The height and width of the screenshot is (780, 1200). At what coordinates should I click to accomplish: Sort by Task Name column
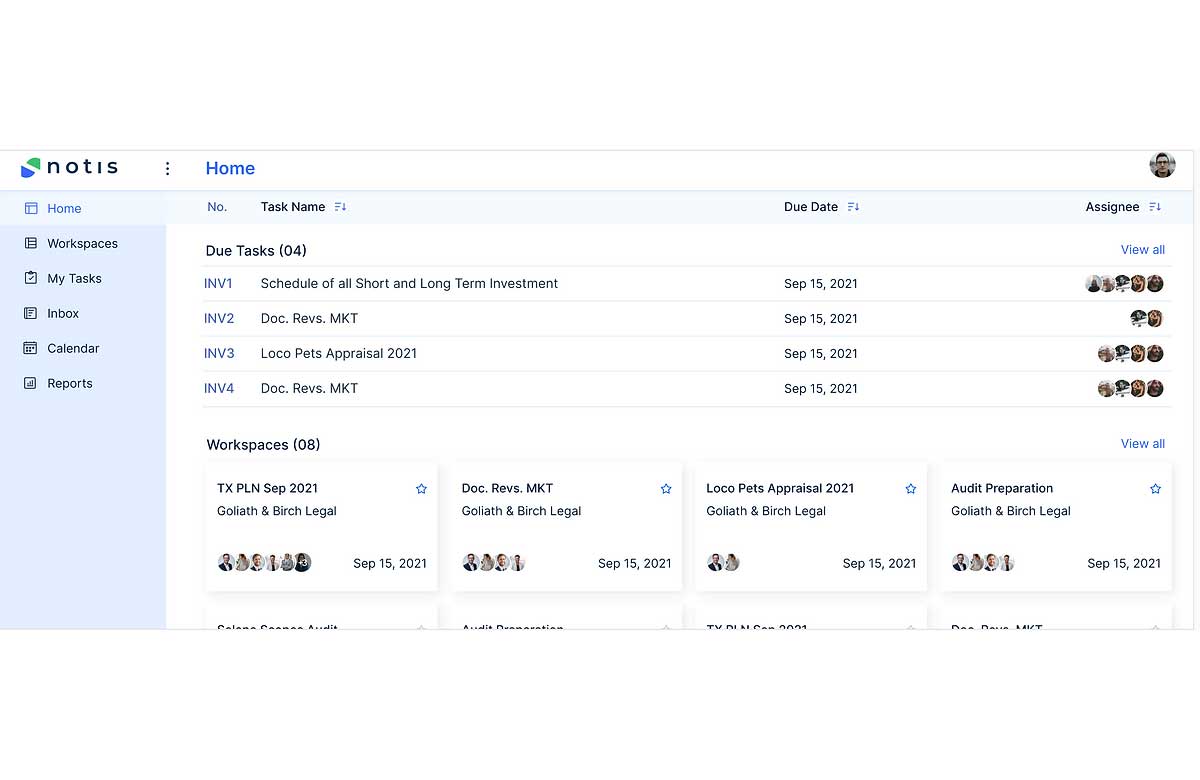click(340, 207)
